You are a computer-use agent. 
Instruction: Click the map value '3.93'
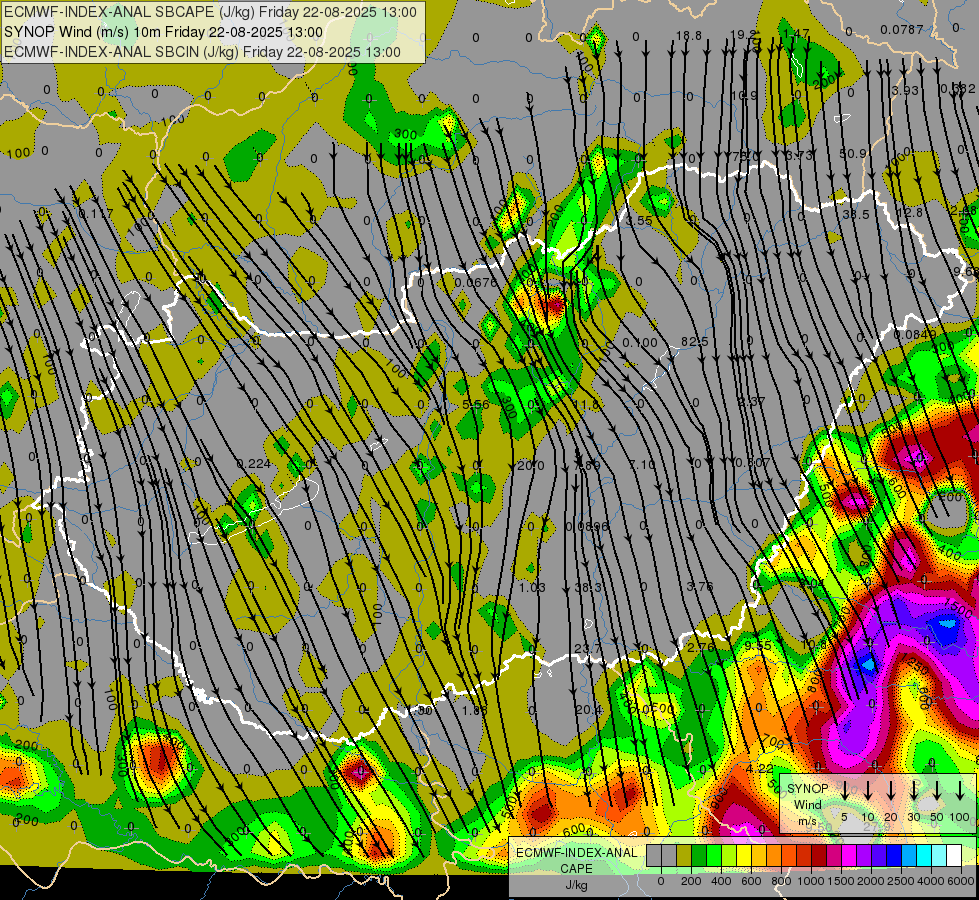tap(905, 91)
